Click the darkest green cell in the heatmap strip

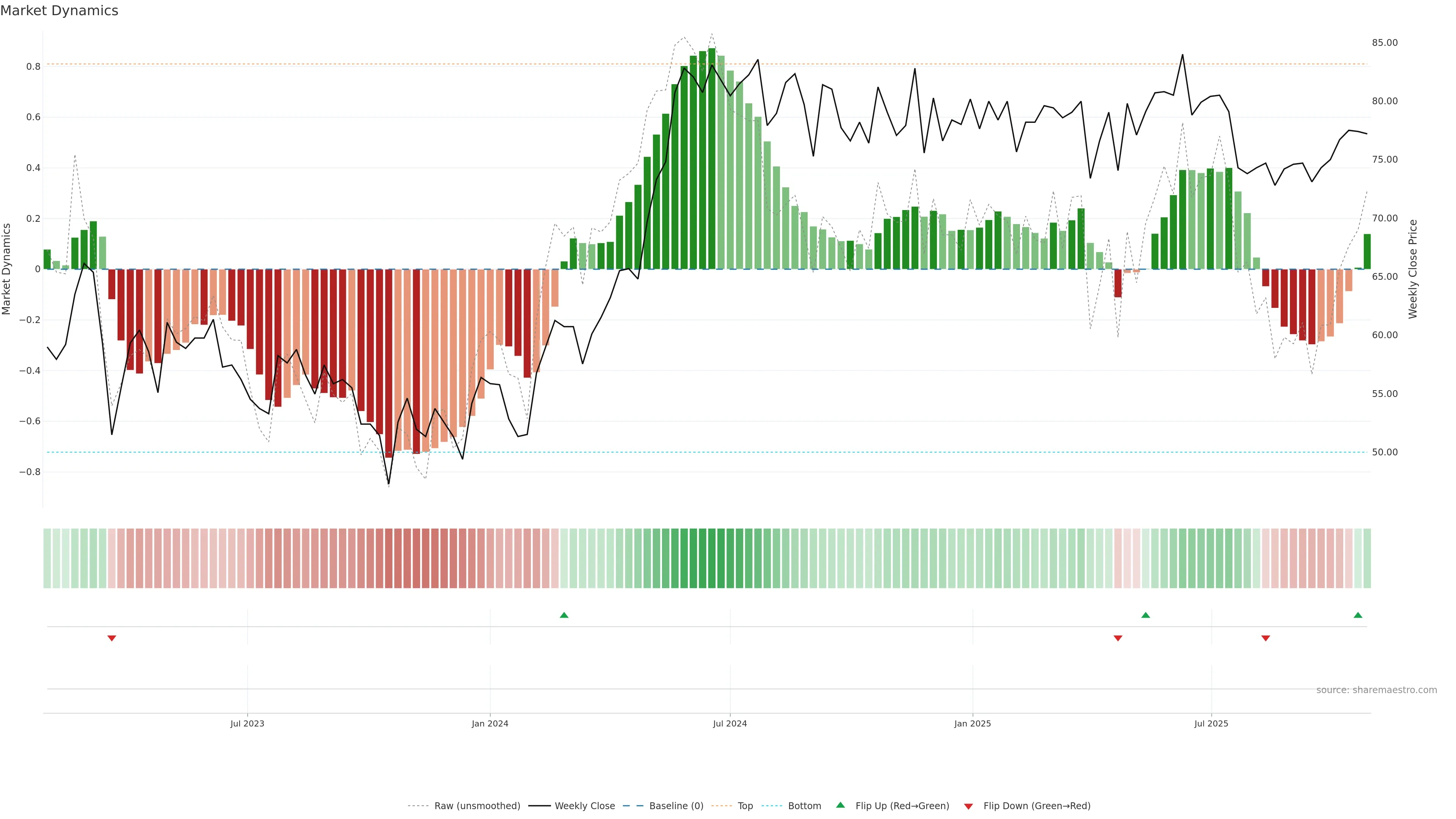[712, 559]
